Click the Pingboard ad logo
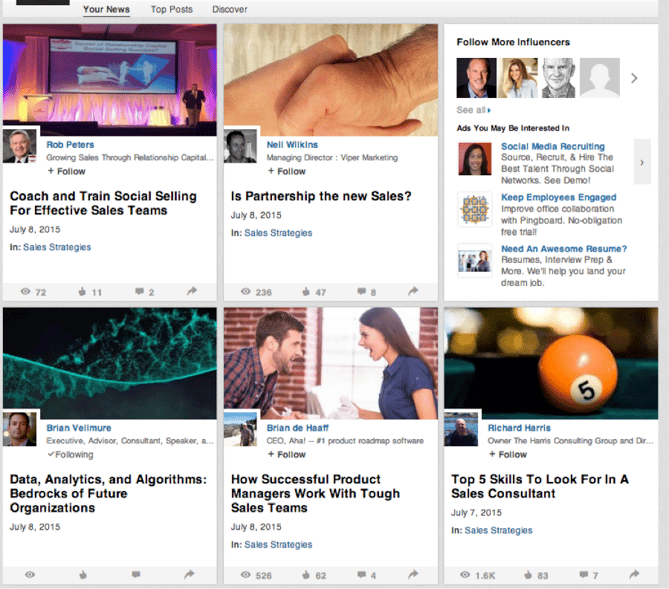Viewport: 669px width, 589px height. (x=474, y=209)
